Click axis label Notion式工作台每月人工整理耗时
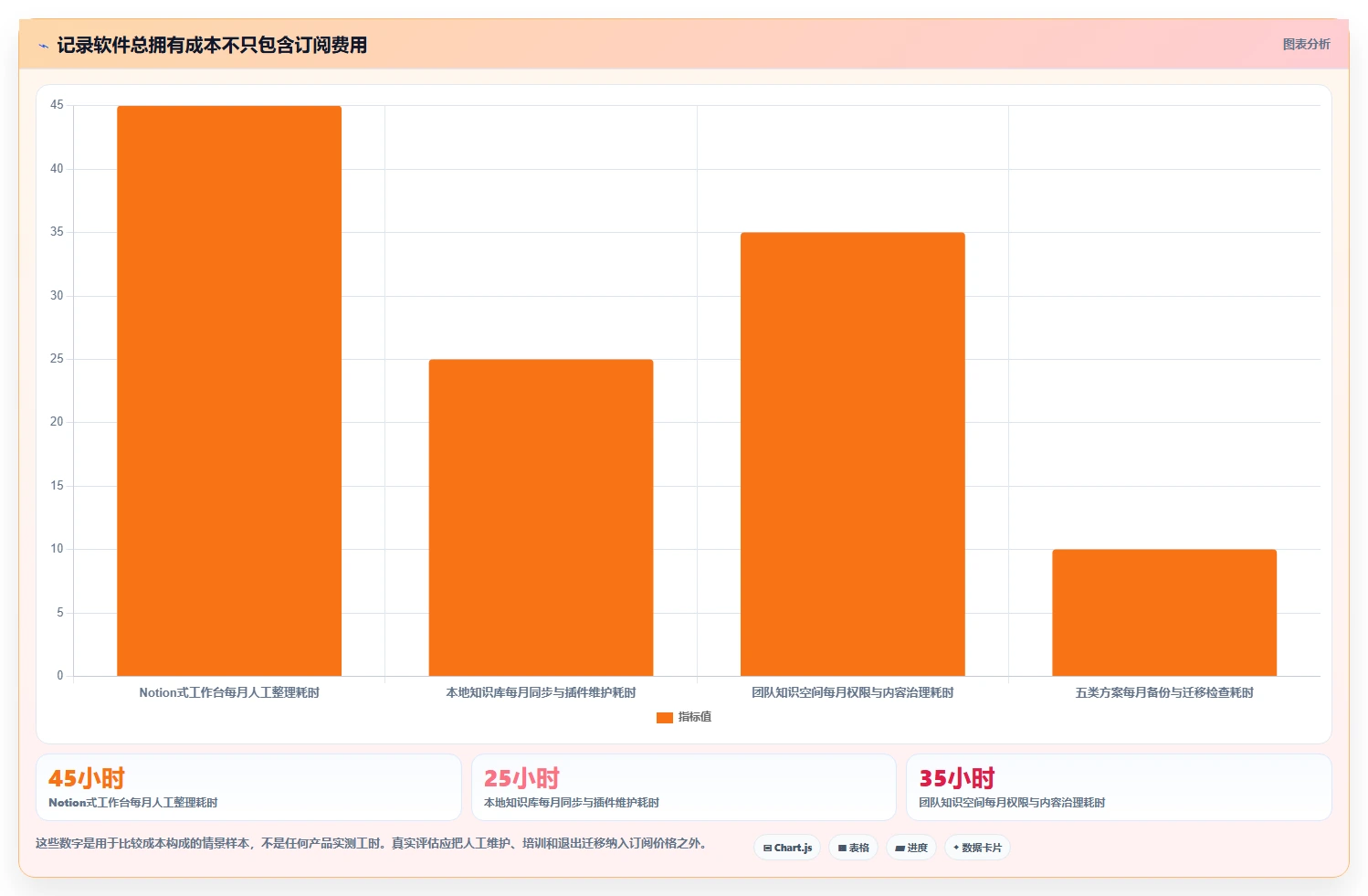 tap(229, 692)
